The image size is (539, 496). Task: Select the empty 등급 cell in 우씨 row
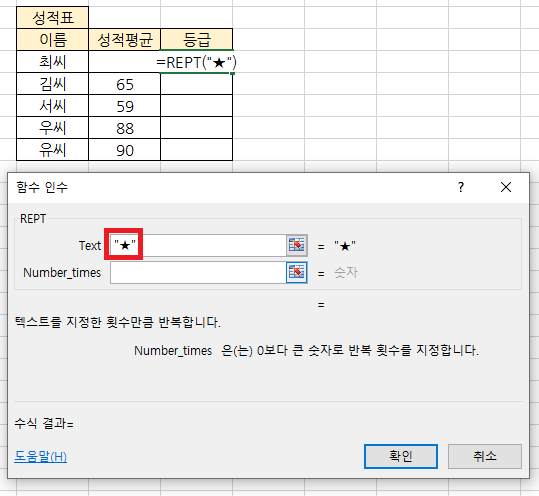[196, 128]
